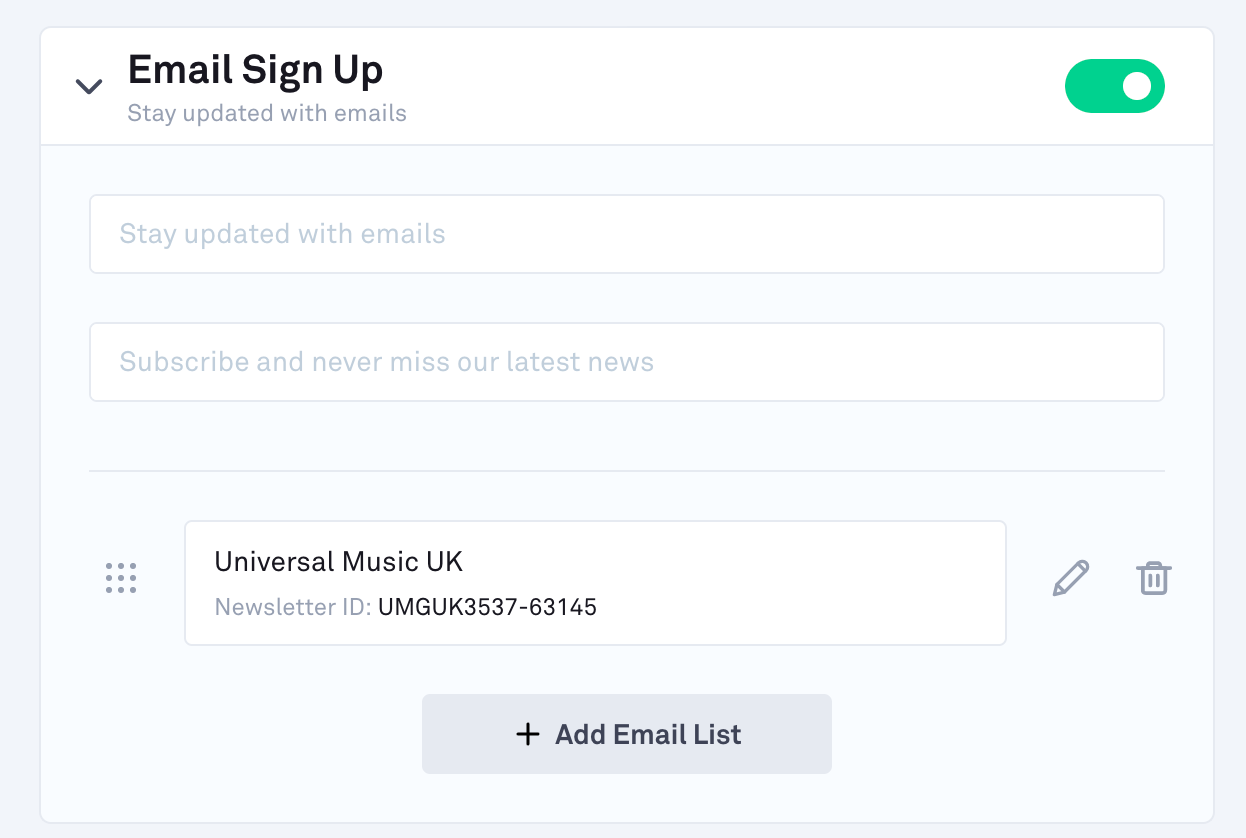The image size is (1246, 838).
Task: Click the dotted drag handle beside Universal Music UK
Action: click(121, 578)
